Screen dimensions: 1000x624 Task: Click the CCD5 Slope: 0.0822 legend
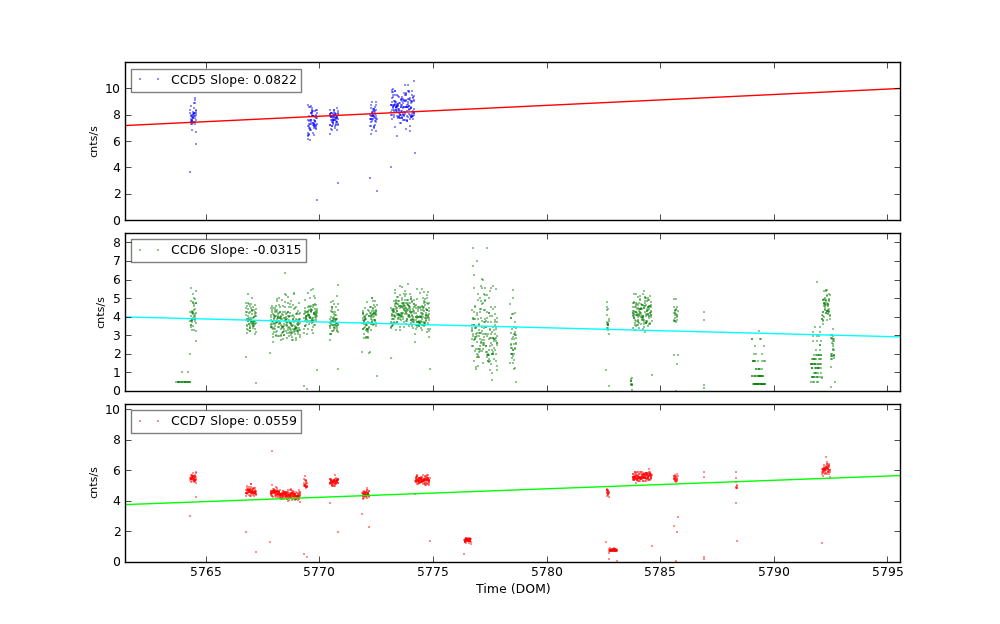click(216, 80)
